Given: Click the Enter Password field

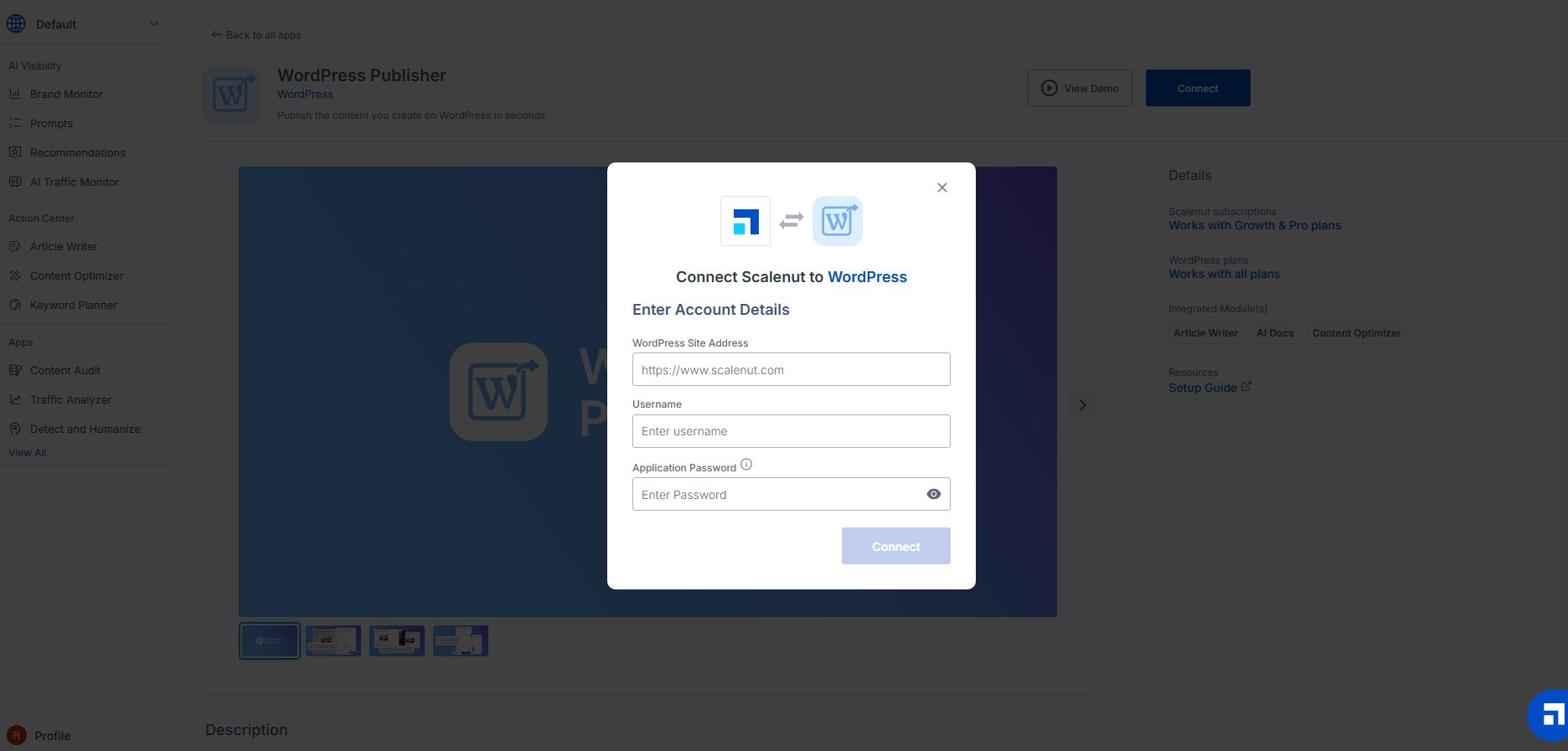Looking at the screenshot, I should [775, 494].
